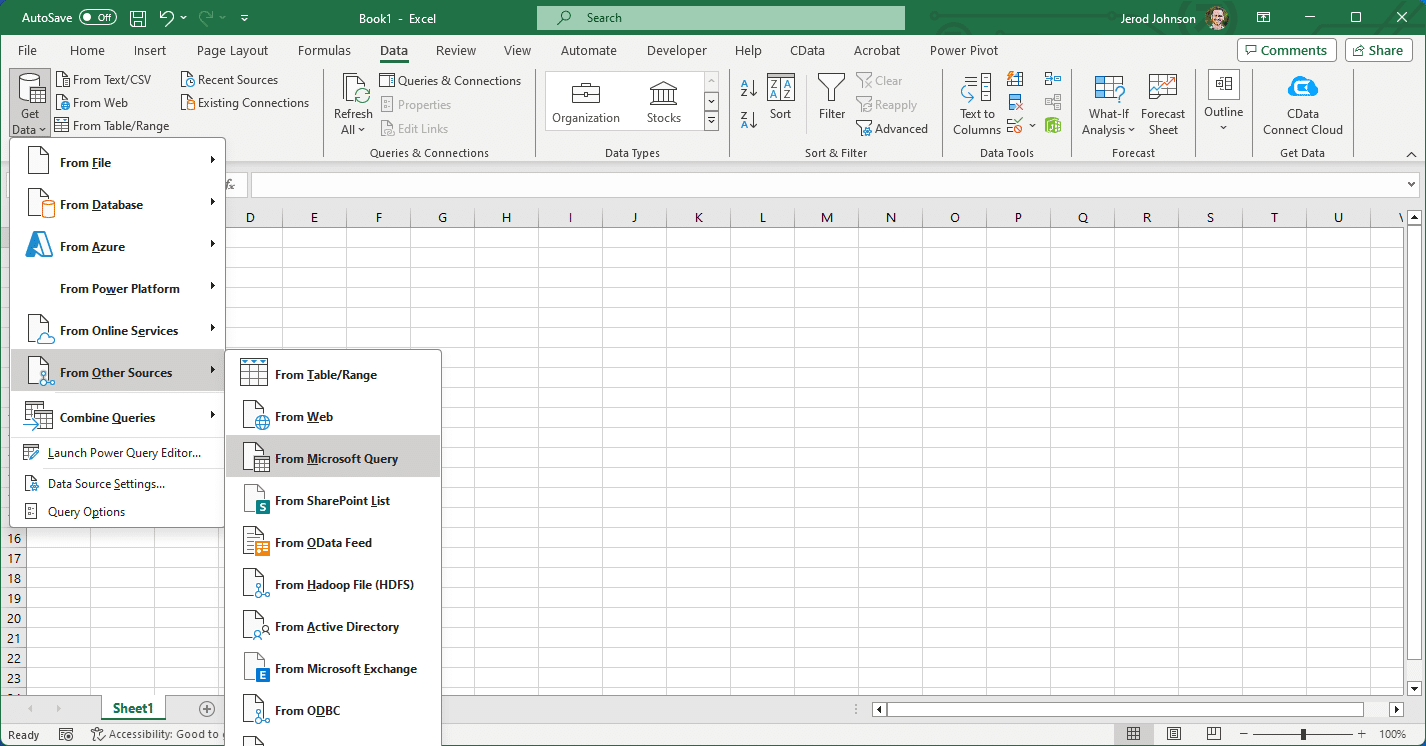Create a Forecast Sheet
Image resolution: width=1426 pixels, height=746 pixels.
coord(1163,104)
